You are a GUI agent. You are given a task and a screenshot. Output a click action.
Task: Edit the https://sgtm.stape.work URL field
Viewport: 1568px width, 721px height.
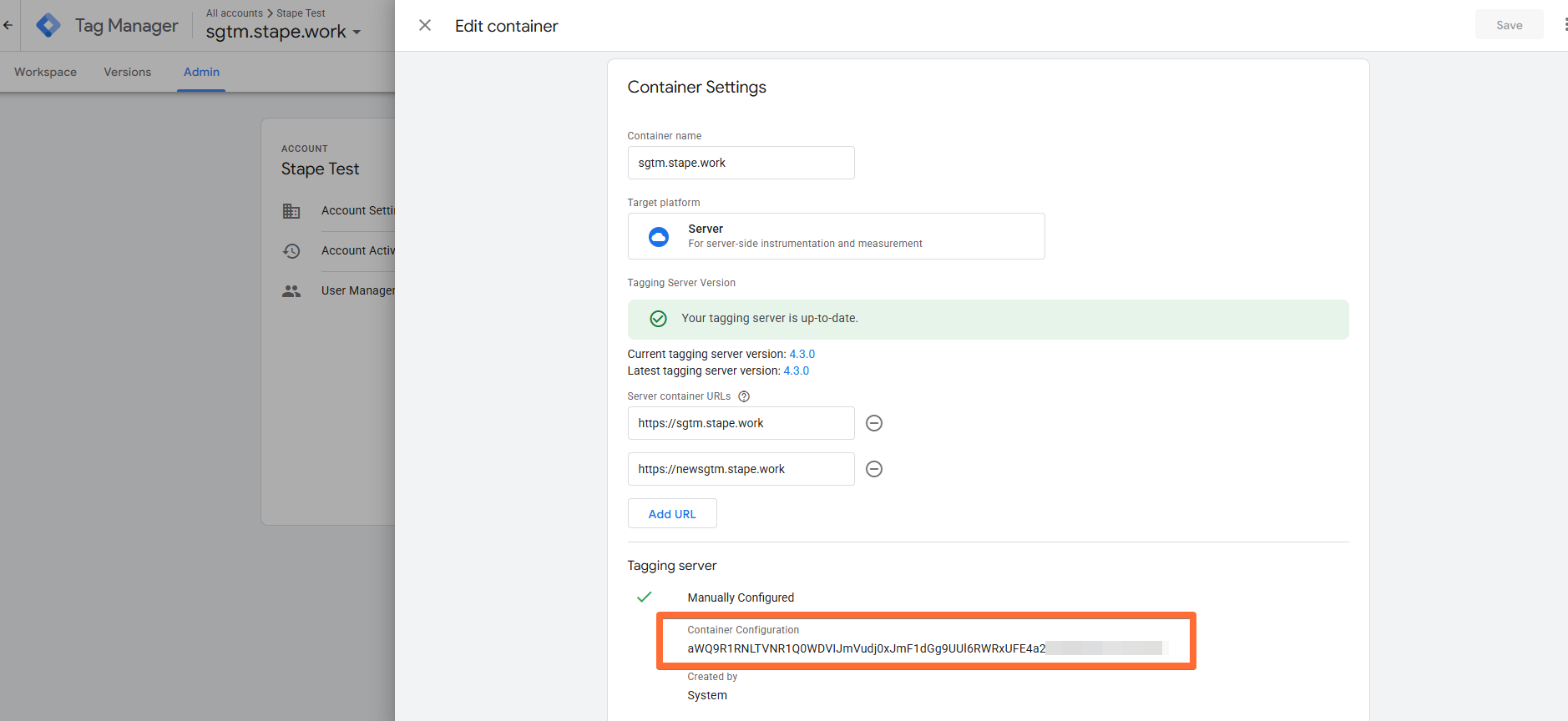741,423
